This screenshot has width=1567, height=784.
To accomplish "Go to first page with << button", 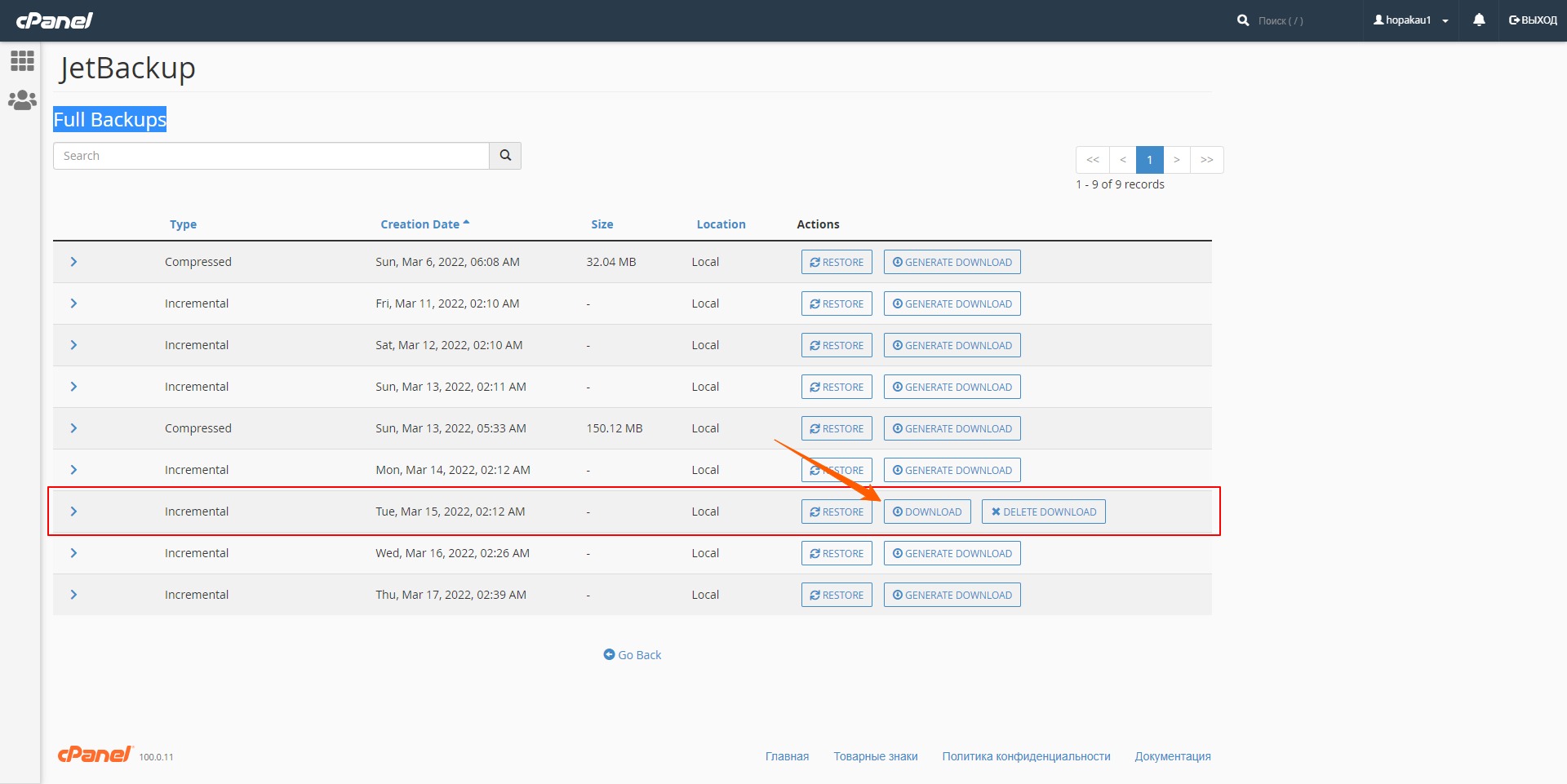I will [1093, 160].
